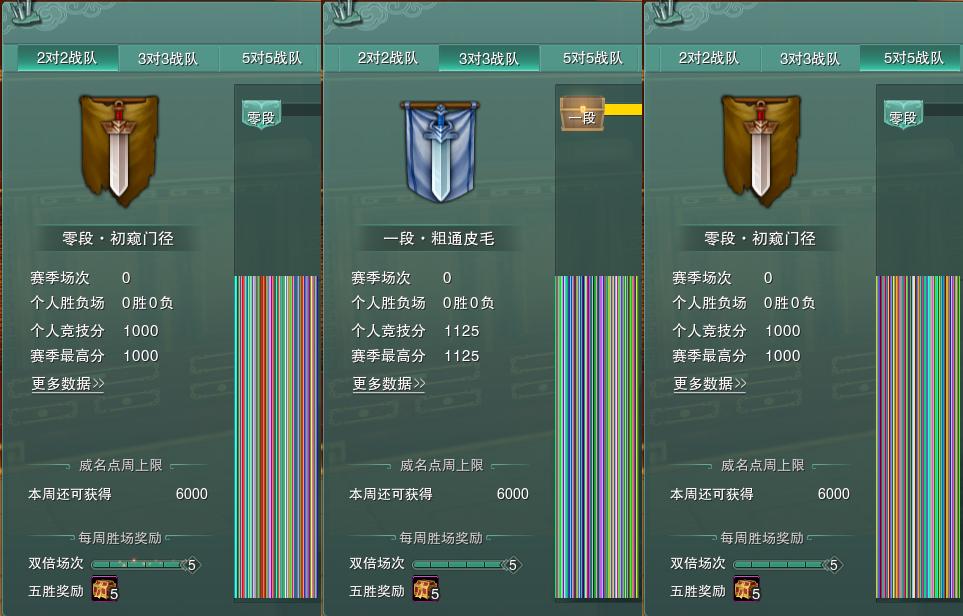963x616 pixels.
Task: Switch to 3对3战队 tab in left panel
Action: pyautogui.click(x=168, y=58)
